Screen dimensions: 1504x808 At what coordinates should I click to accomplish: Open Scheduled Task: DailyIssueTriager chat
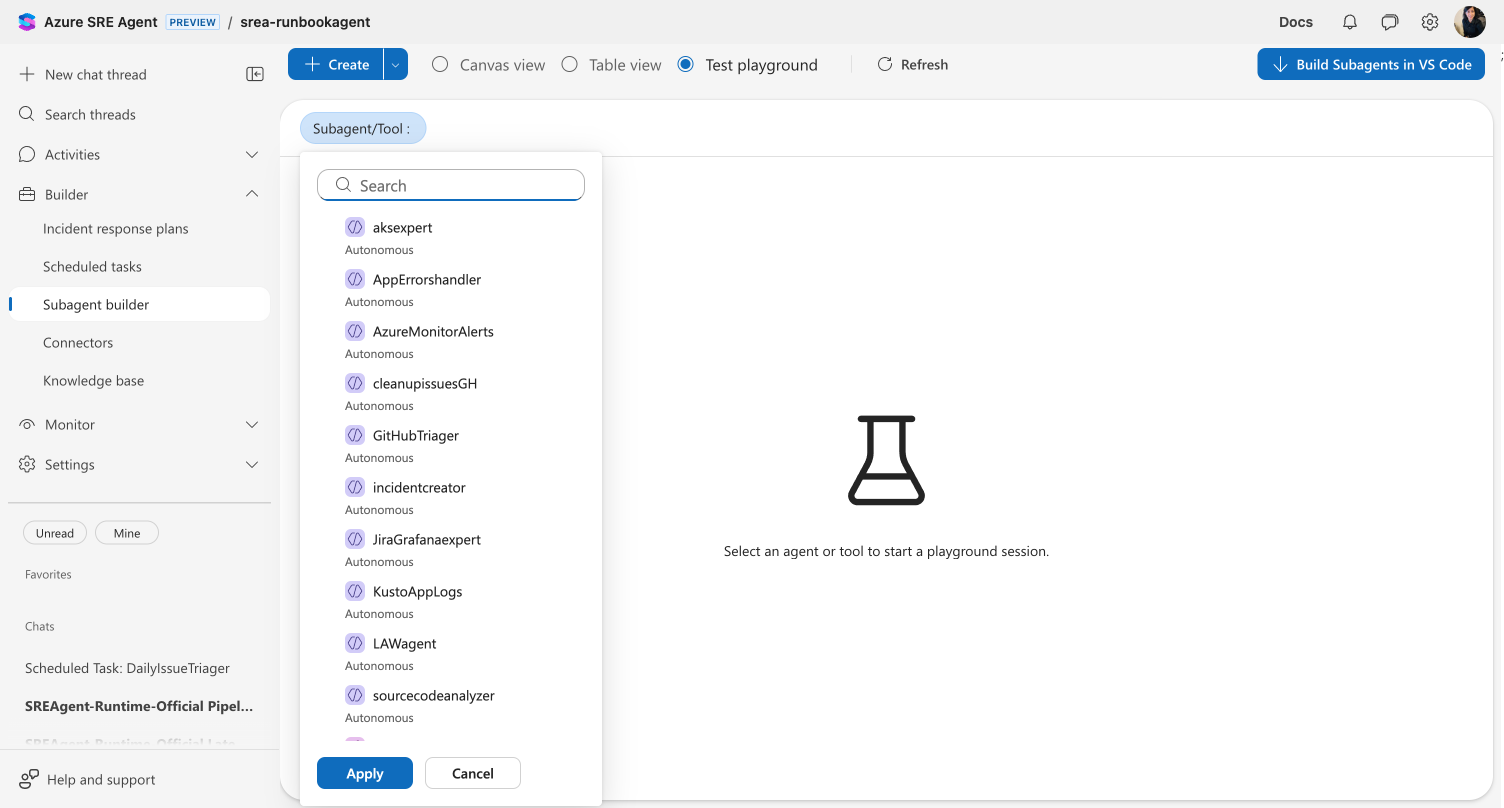(127, 668)
